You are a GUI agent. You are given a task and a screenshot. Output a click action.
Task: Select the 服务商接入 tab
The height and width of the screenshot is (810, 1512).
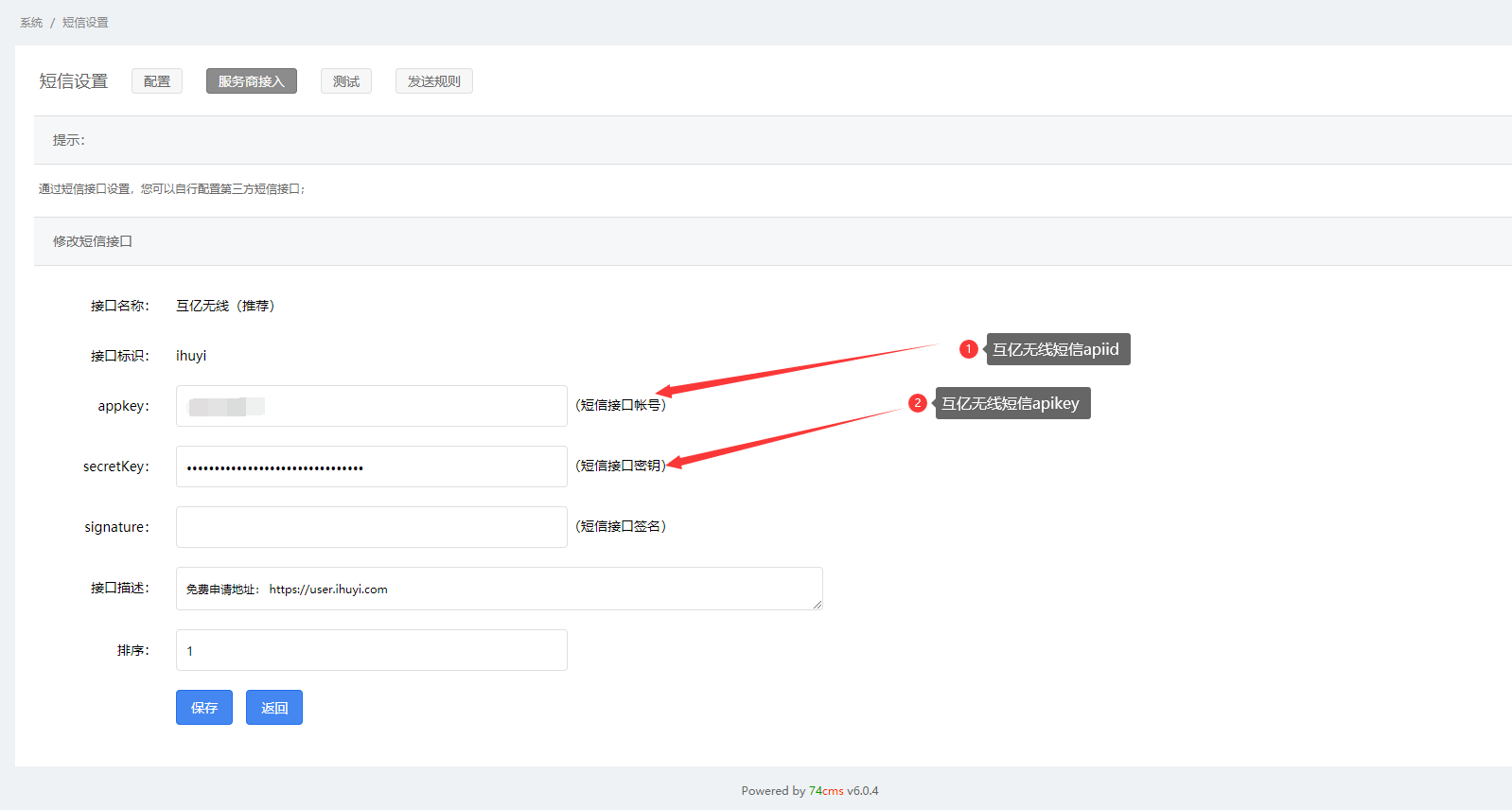coord(252,81)
